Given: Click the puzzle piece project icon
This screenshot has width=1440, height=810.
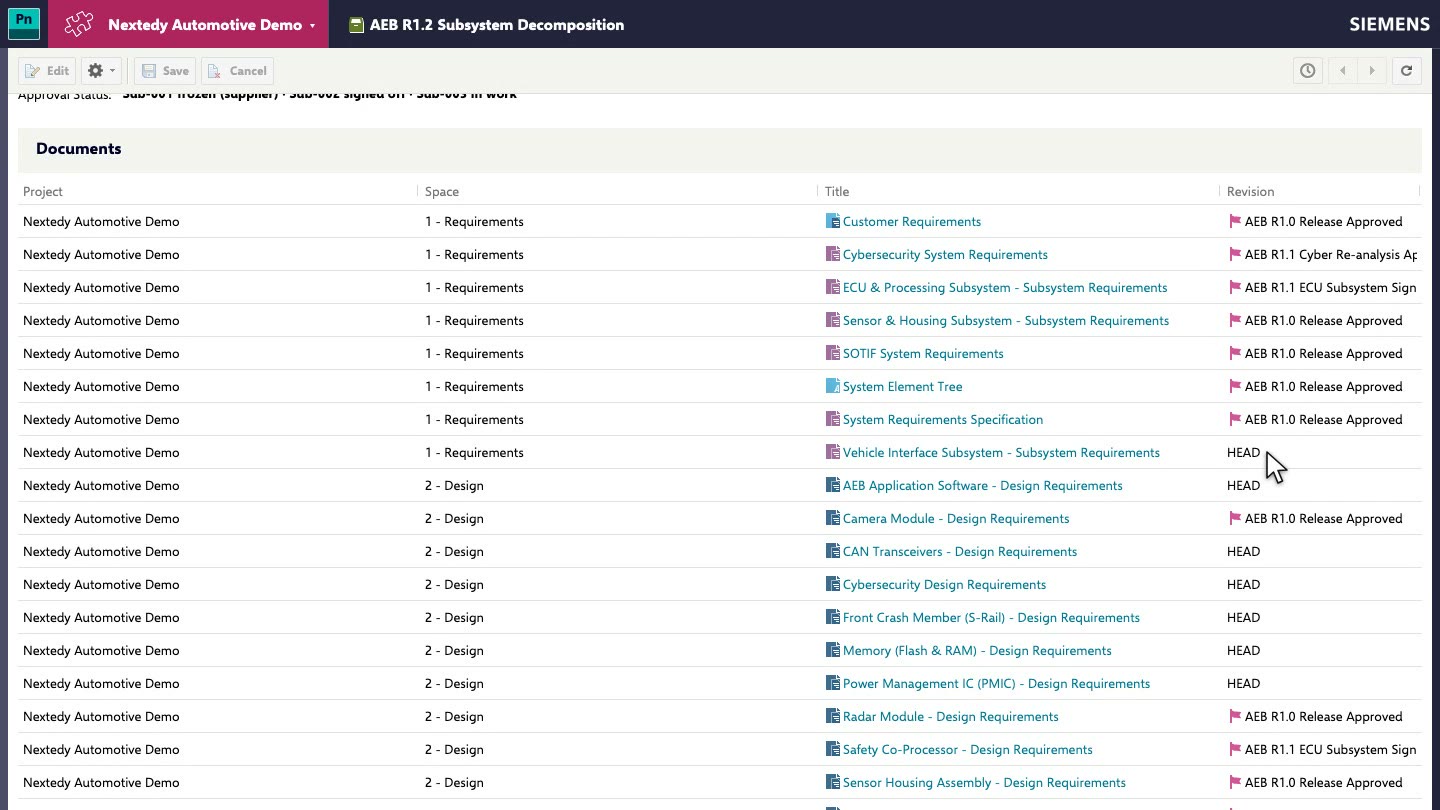Looking at the screenshot, I should pyautogui.click(x=78, y=24).
